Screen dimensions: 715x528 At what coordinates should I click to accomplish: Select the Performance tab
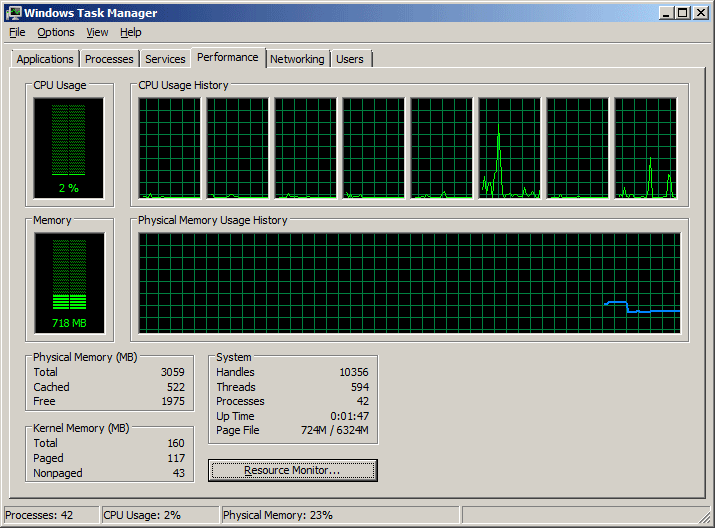tap(228, 57)
